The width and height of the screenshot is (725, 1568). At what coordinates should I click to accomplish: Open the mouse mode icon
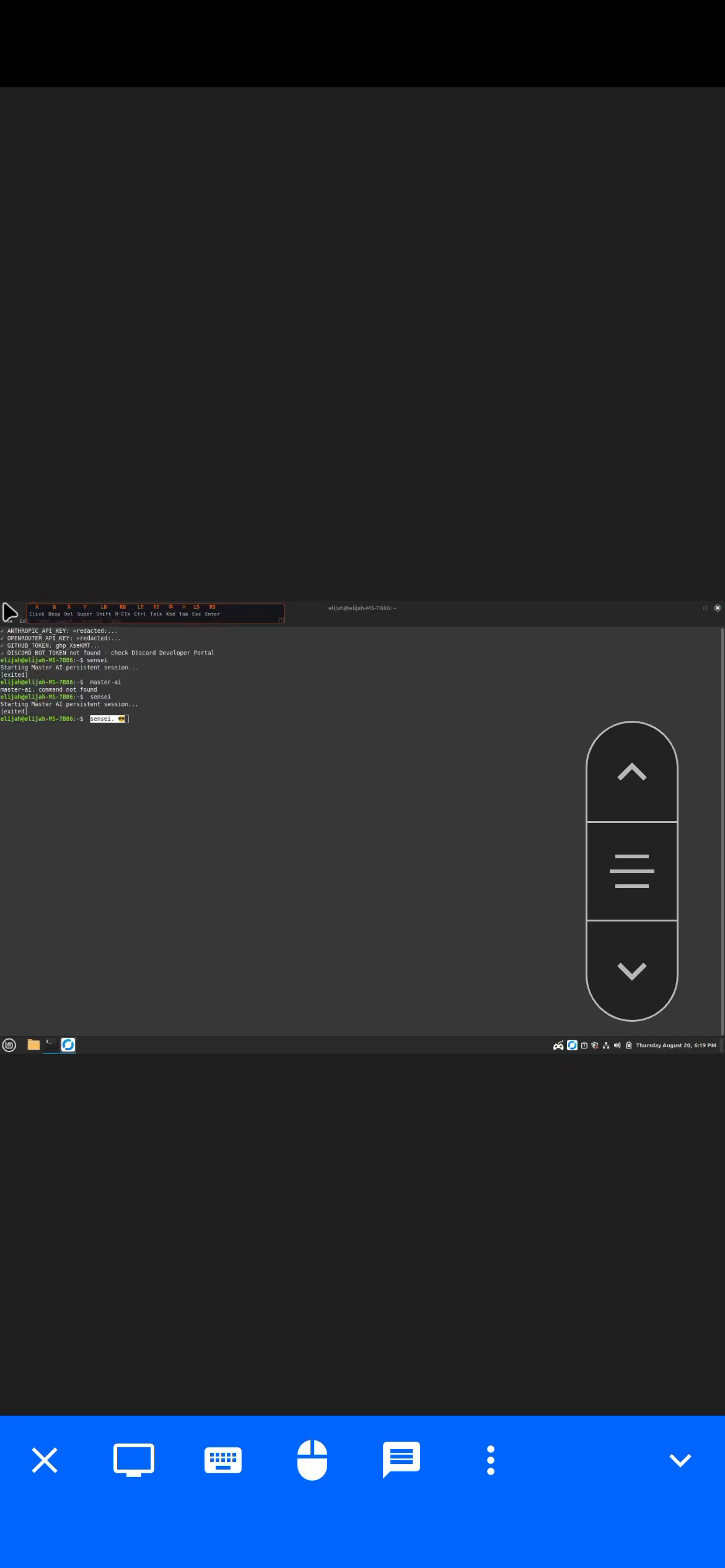pyautogui.click(x=312, y=1460)
